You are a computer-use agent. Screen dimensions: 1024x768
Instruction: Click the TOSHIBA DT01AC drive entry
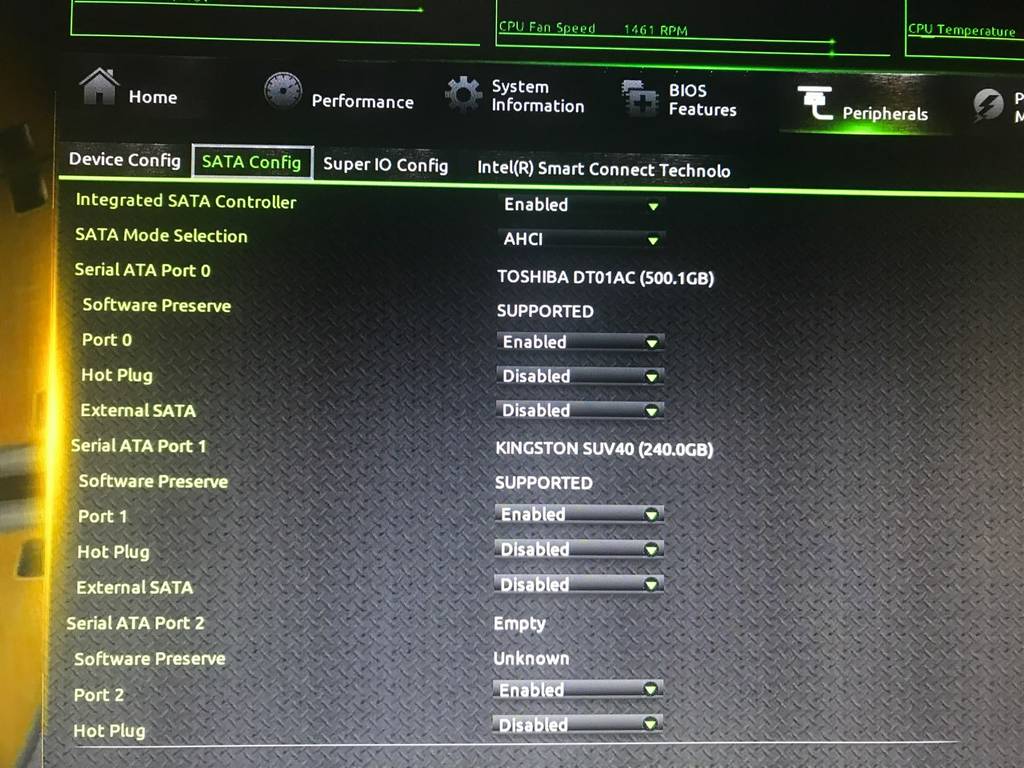tap(606, 278)
